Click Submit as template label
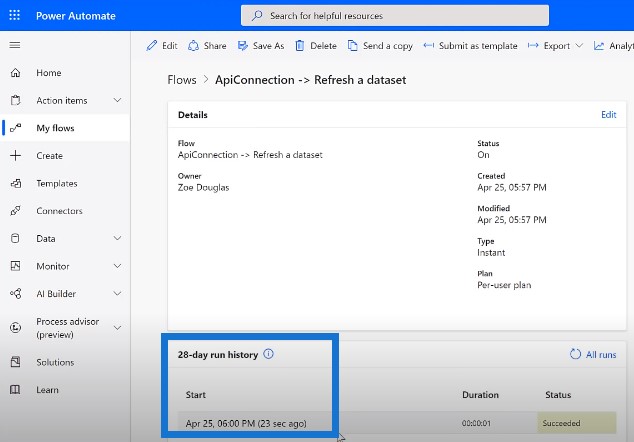Viewport: 634px width, 442px height. coord(478,46)
